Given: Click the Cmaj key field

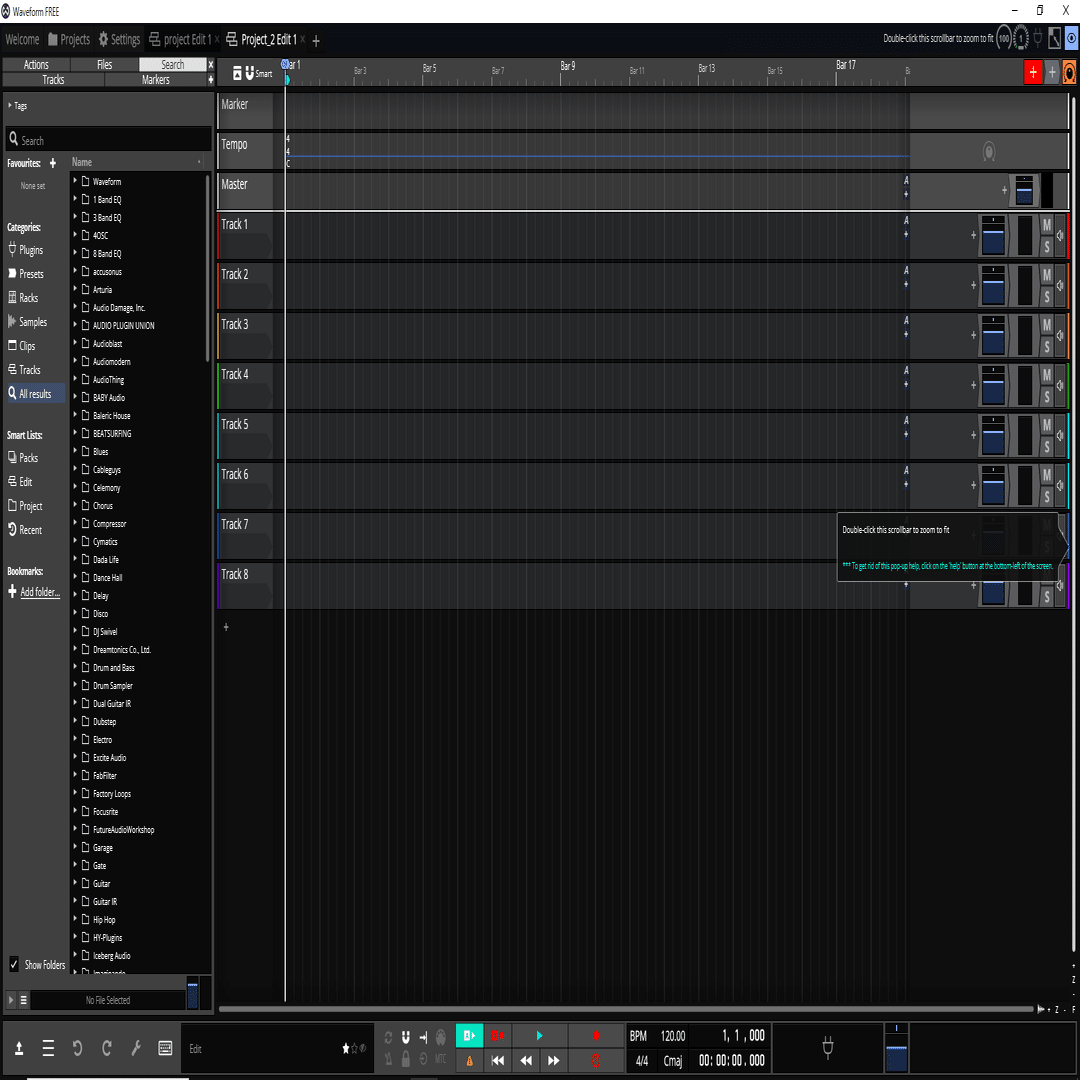Looking at the screenshot, I should (x=672, y=1061).
